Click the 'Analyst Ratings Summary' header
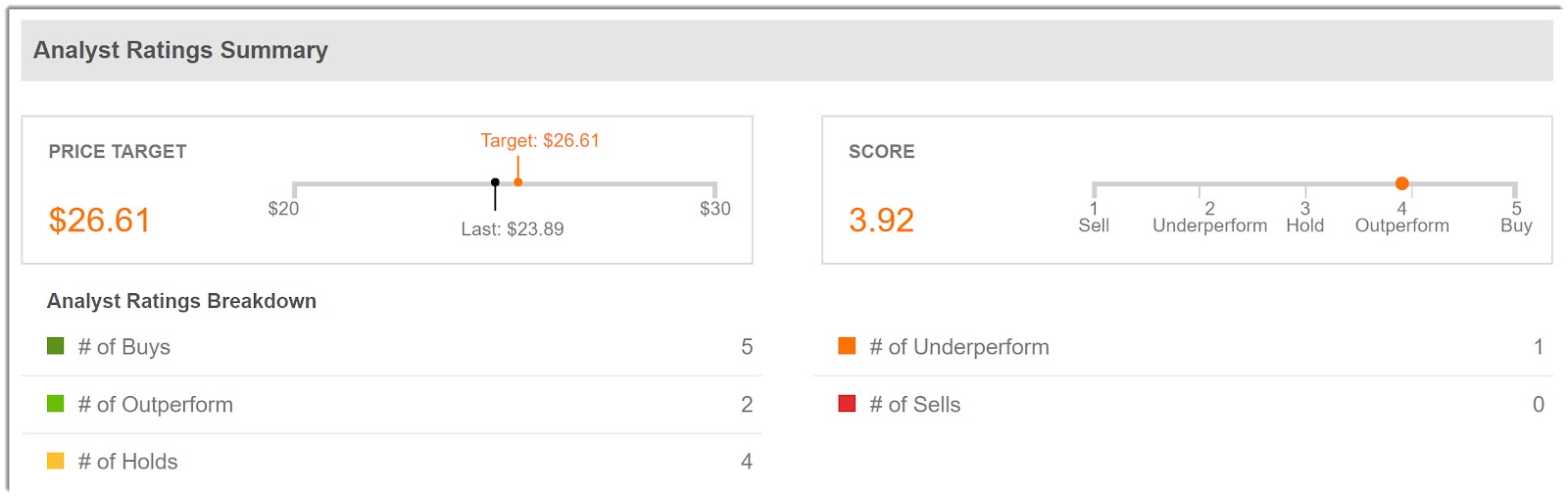Screen dimensions: 1568x497 (181, 50)
